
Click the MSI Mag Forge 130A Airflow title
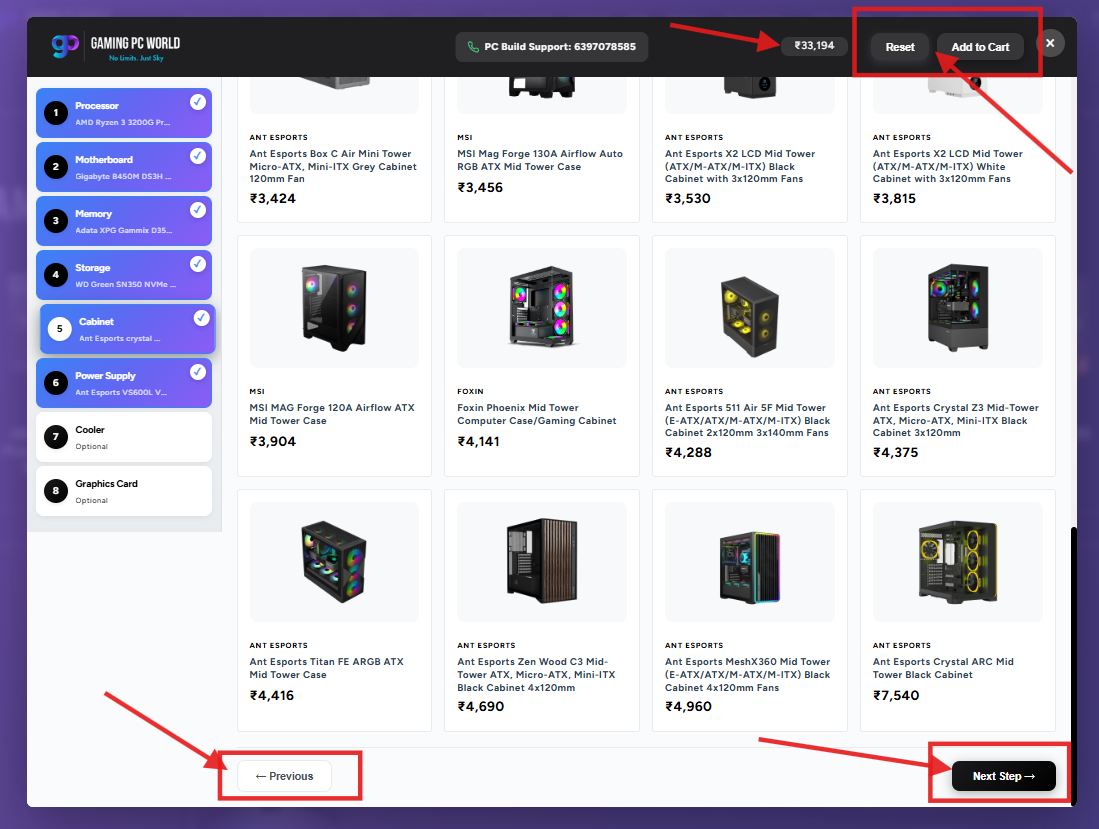540,160
